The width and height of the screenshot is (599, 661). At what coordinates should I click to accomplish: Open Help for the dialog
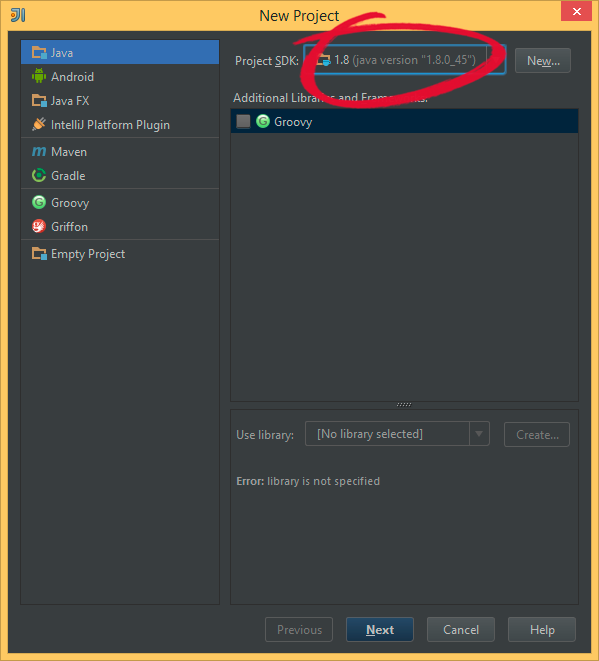(542, 629)
